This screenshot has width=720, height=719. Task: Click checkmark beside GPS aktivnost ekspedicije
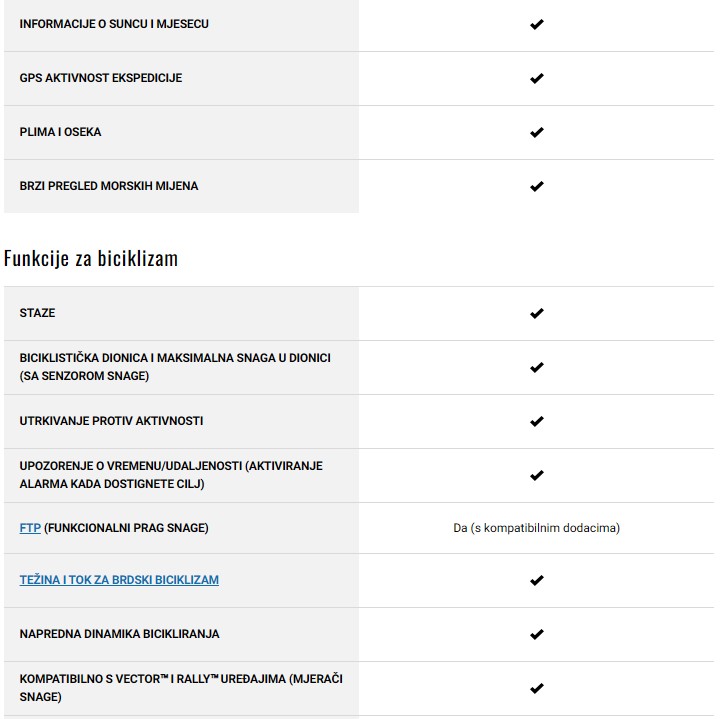pyautogui.click(x=536, y=78)
